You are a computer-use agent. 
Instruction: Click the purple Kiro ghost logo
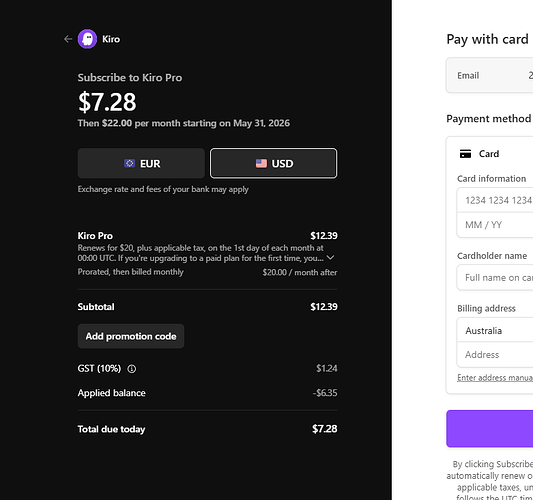tap(87, 39)
